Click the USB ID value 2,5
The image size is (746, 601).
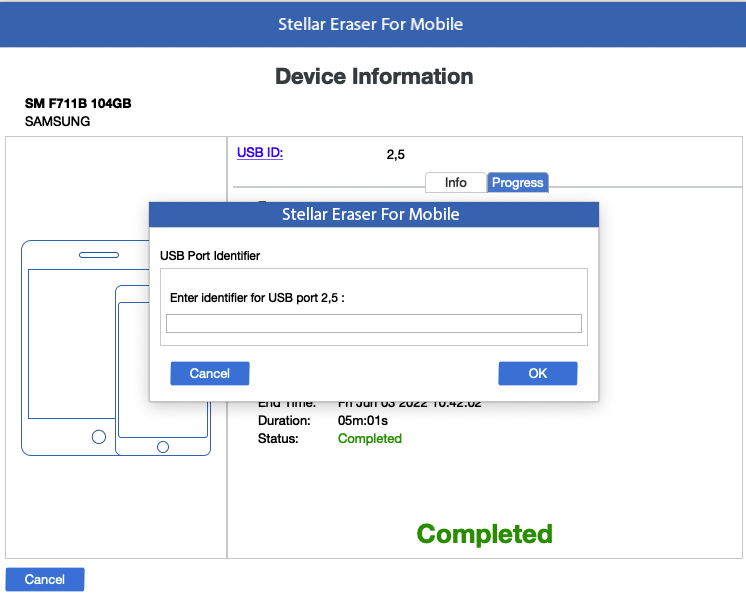point(395,155)
